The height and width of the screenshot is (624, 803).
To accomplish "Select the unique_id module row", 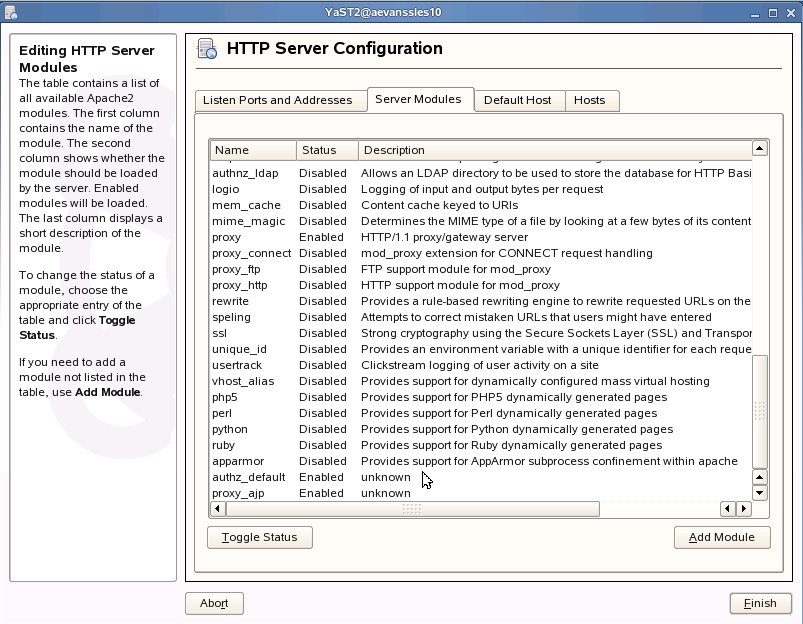I will pyautogui.click(x=481, y=349).
